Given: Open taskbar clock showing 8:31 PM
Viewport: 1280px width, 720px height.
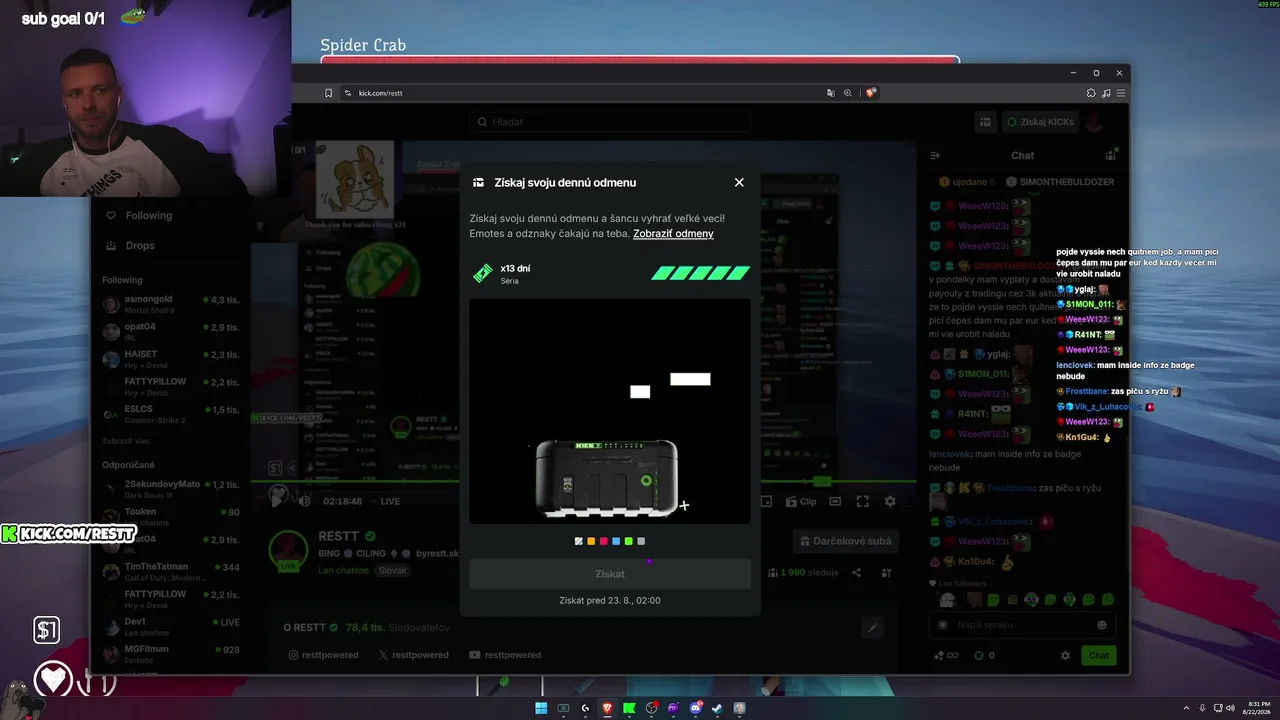Looking at the screenshot, I should 1255,708.
